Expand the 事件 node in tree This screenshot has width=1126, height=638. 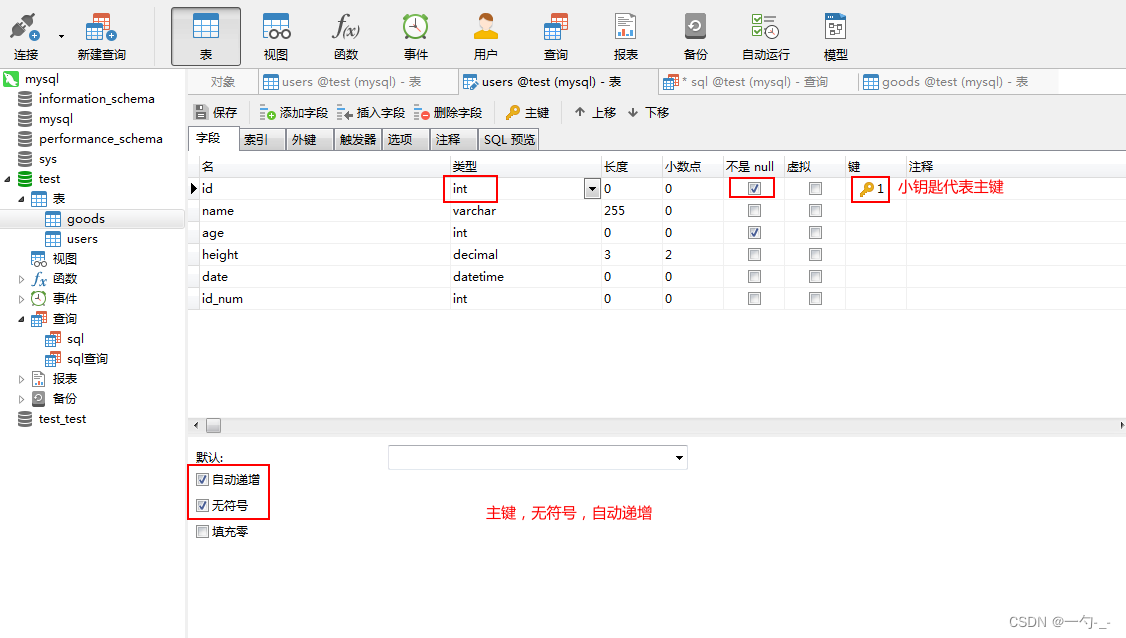(x=21, y=299)
